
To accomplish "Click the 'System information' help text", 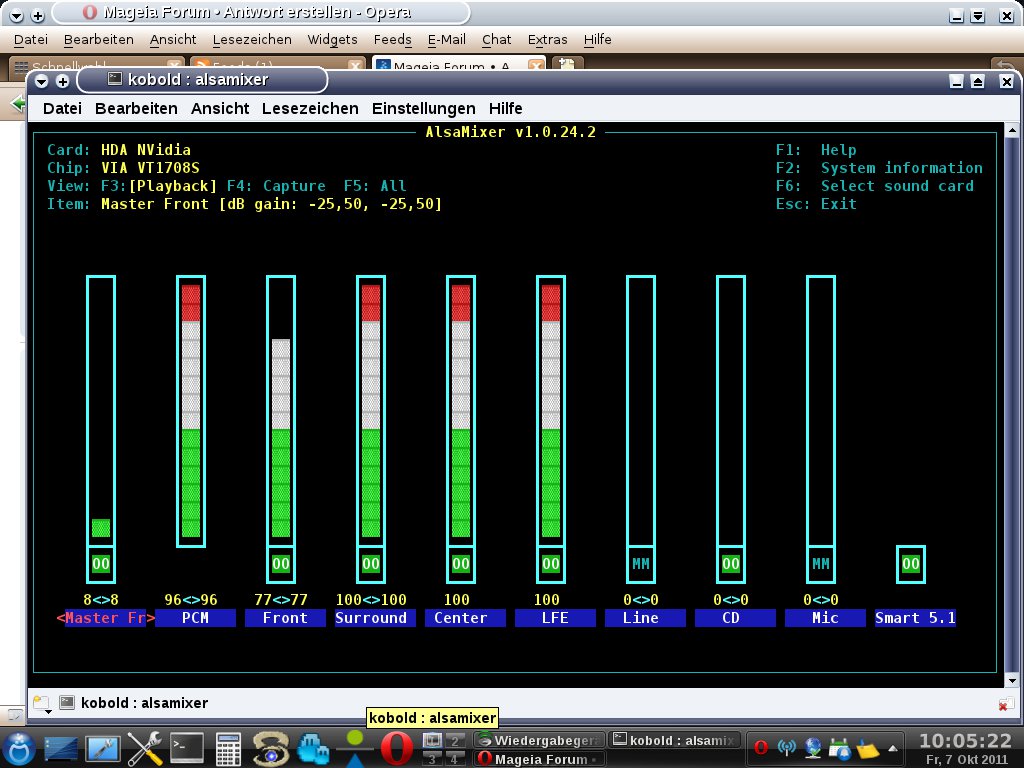I will click(901, 168).
